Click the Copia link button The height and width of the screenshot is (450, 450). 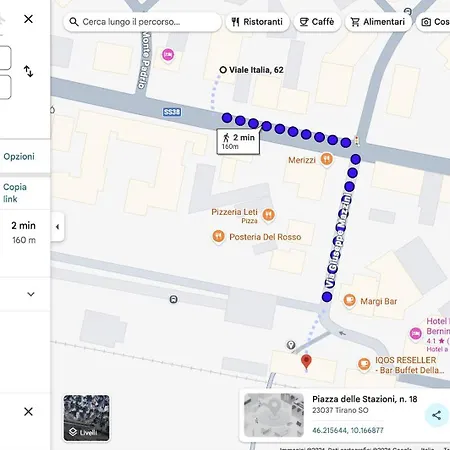point(15,193)
